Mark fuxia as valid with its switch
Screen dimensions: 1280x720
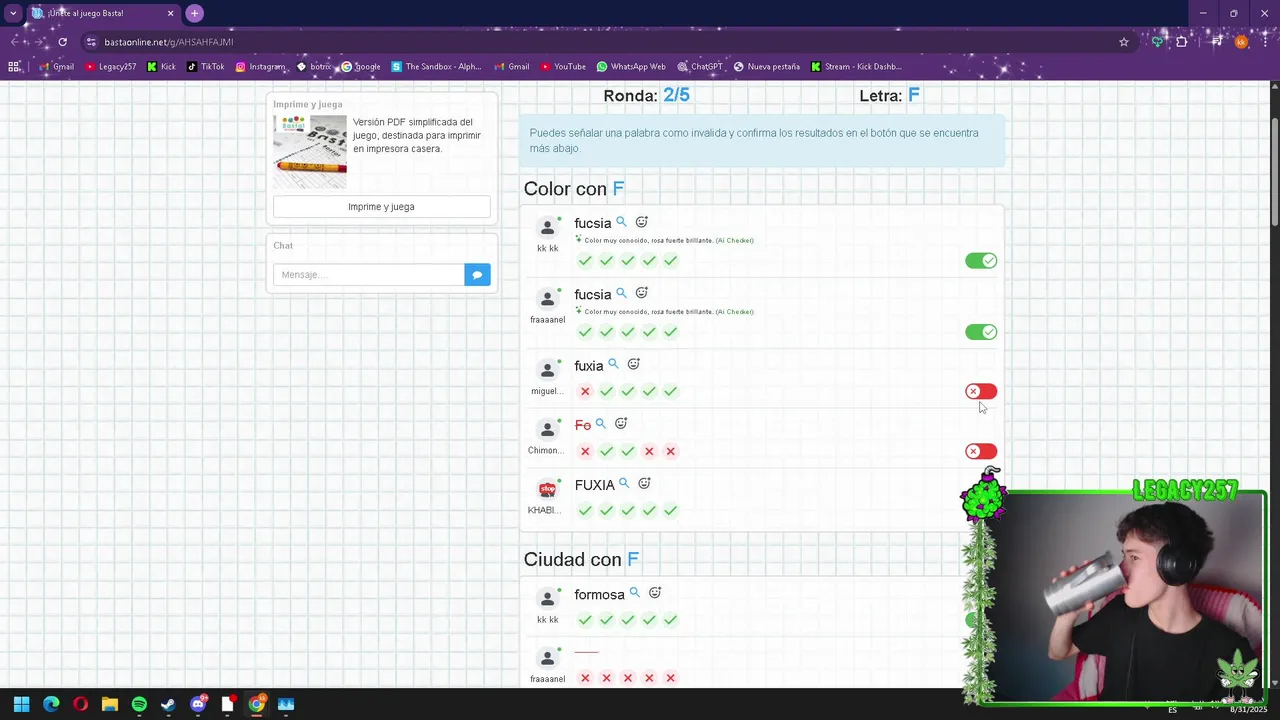[981, 391]
